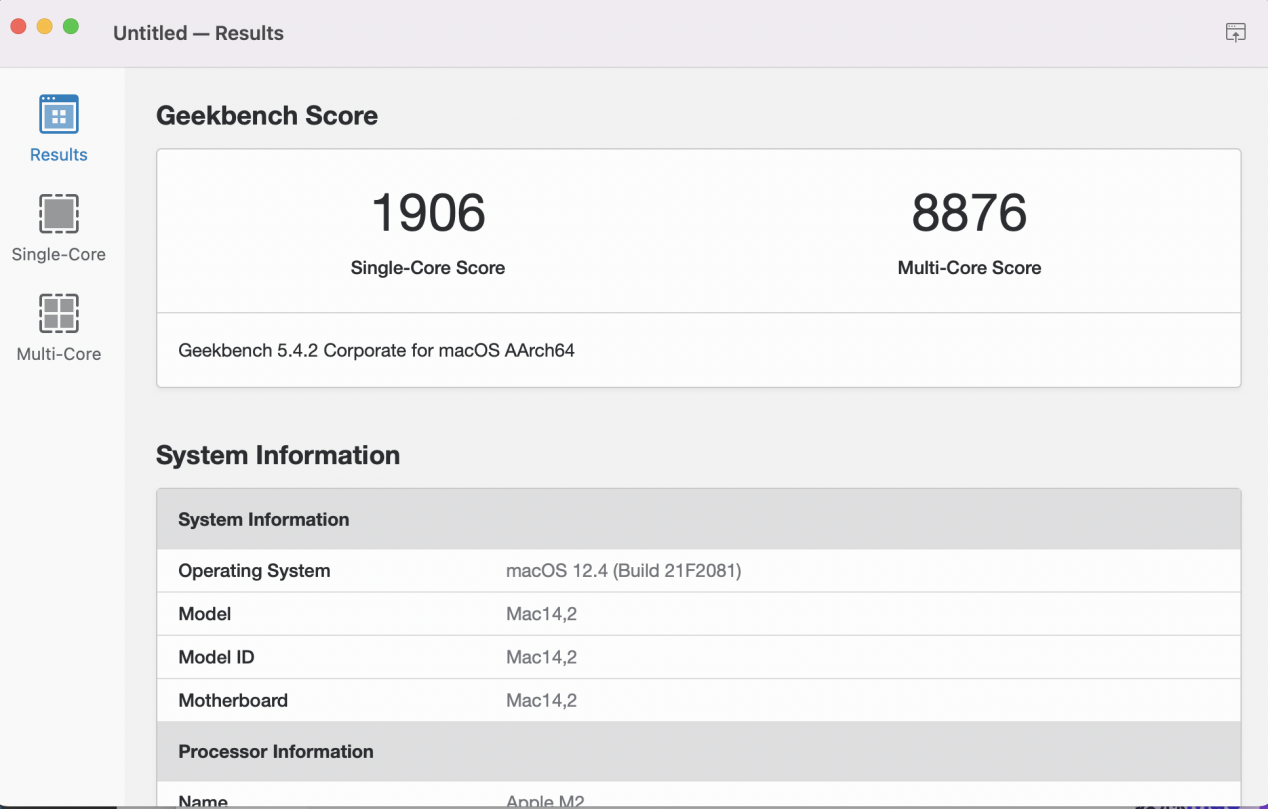
Task: Click the Results label in the sidebar
Action: [58, 154]
